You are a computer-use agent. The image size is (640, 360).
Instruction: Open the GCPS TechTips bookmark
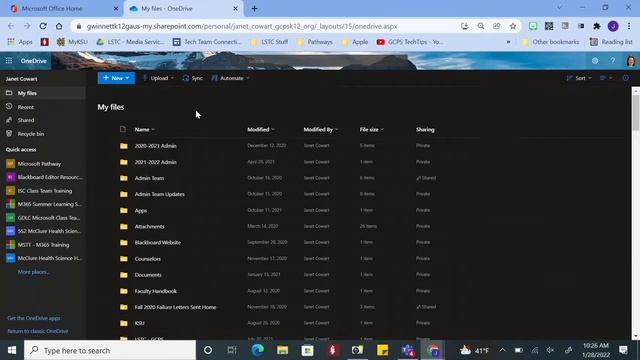click(x=410, y=42)
